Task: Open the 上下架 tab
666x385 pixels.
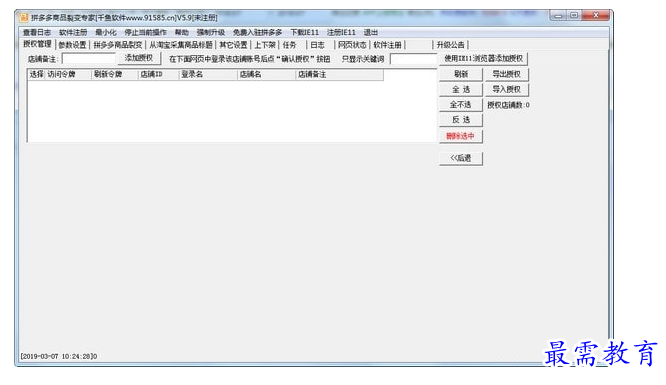Action: tap(265, 45)
